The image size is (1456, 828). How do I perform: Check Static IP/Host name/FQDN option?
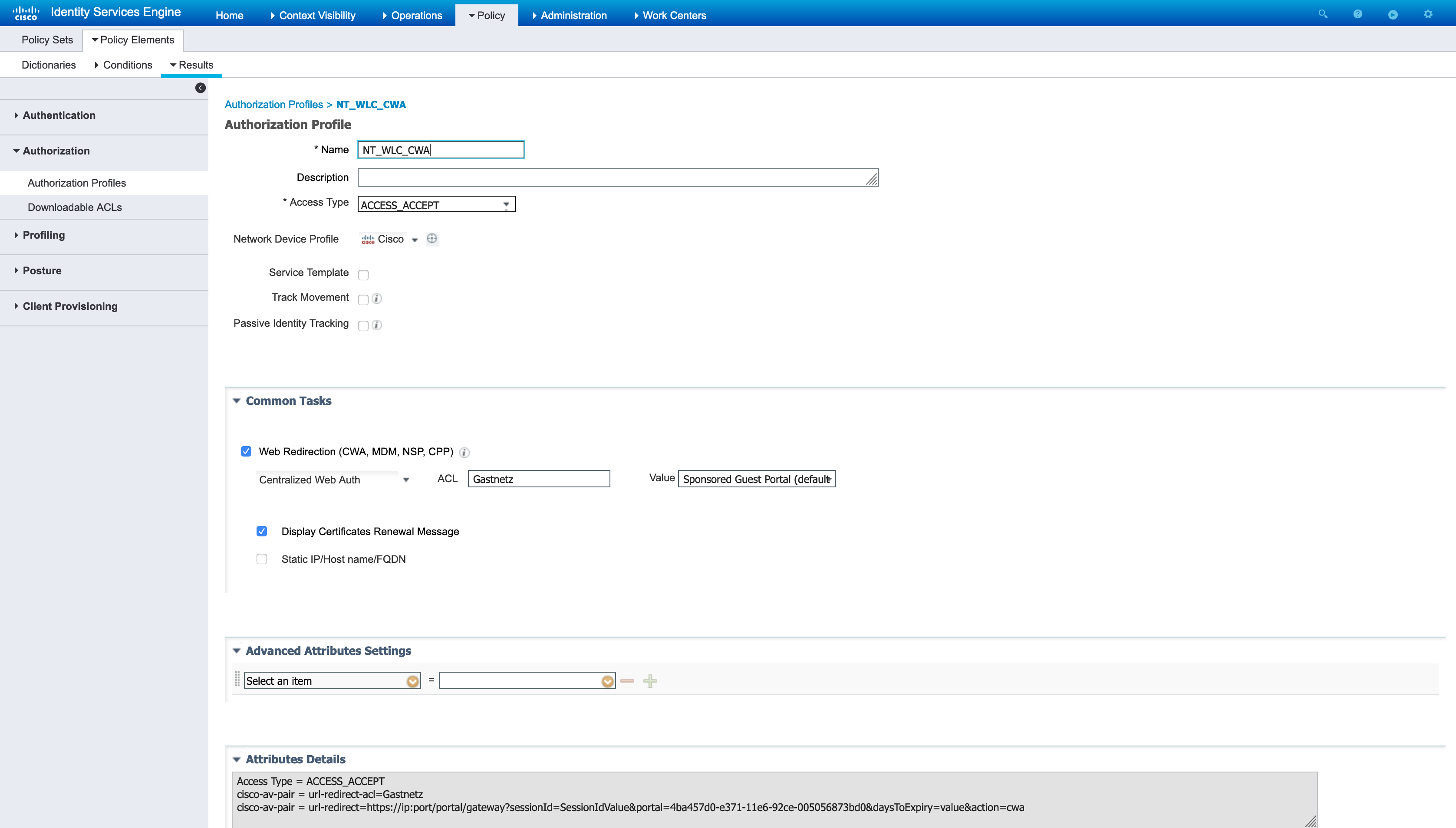(262, 559)
